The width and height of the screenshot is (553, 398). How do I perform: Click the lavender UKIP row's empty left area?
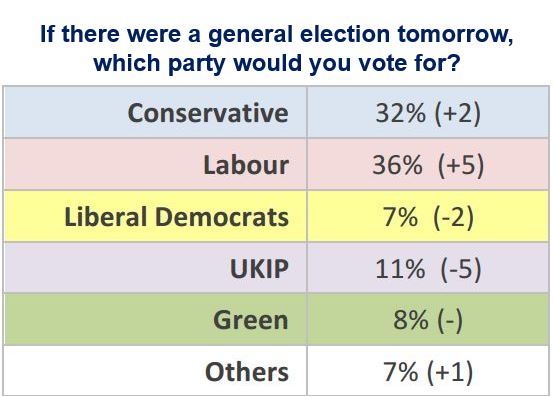116,269
